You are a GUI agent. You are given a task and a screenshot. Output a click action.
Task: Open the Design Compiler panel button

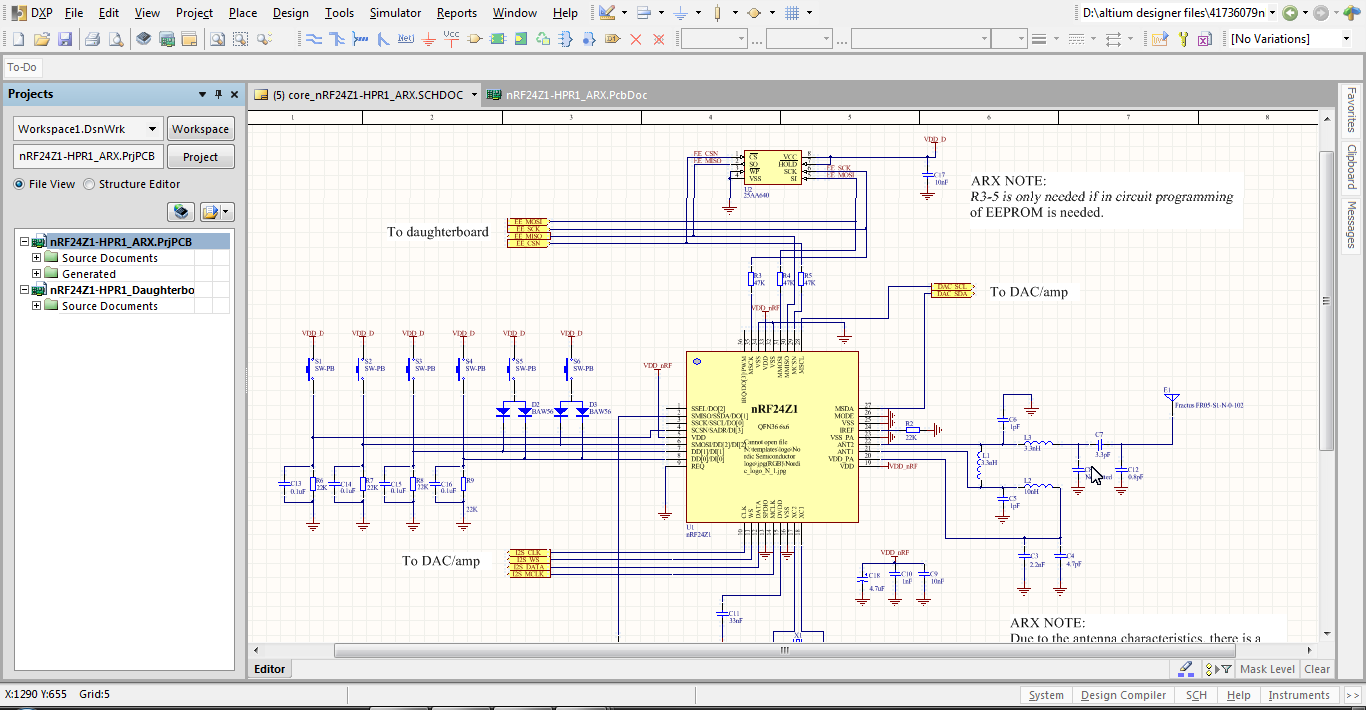[1123, 695]
